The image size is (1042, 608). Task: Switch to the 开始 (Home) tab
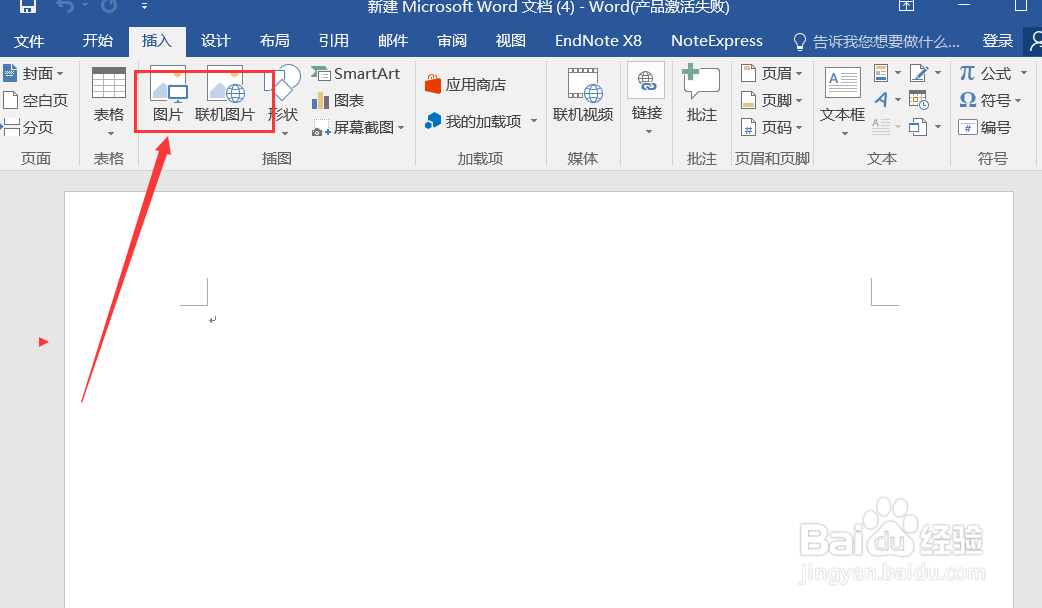pos(98,41)
